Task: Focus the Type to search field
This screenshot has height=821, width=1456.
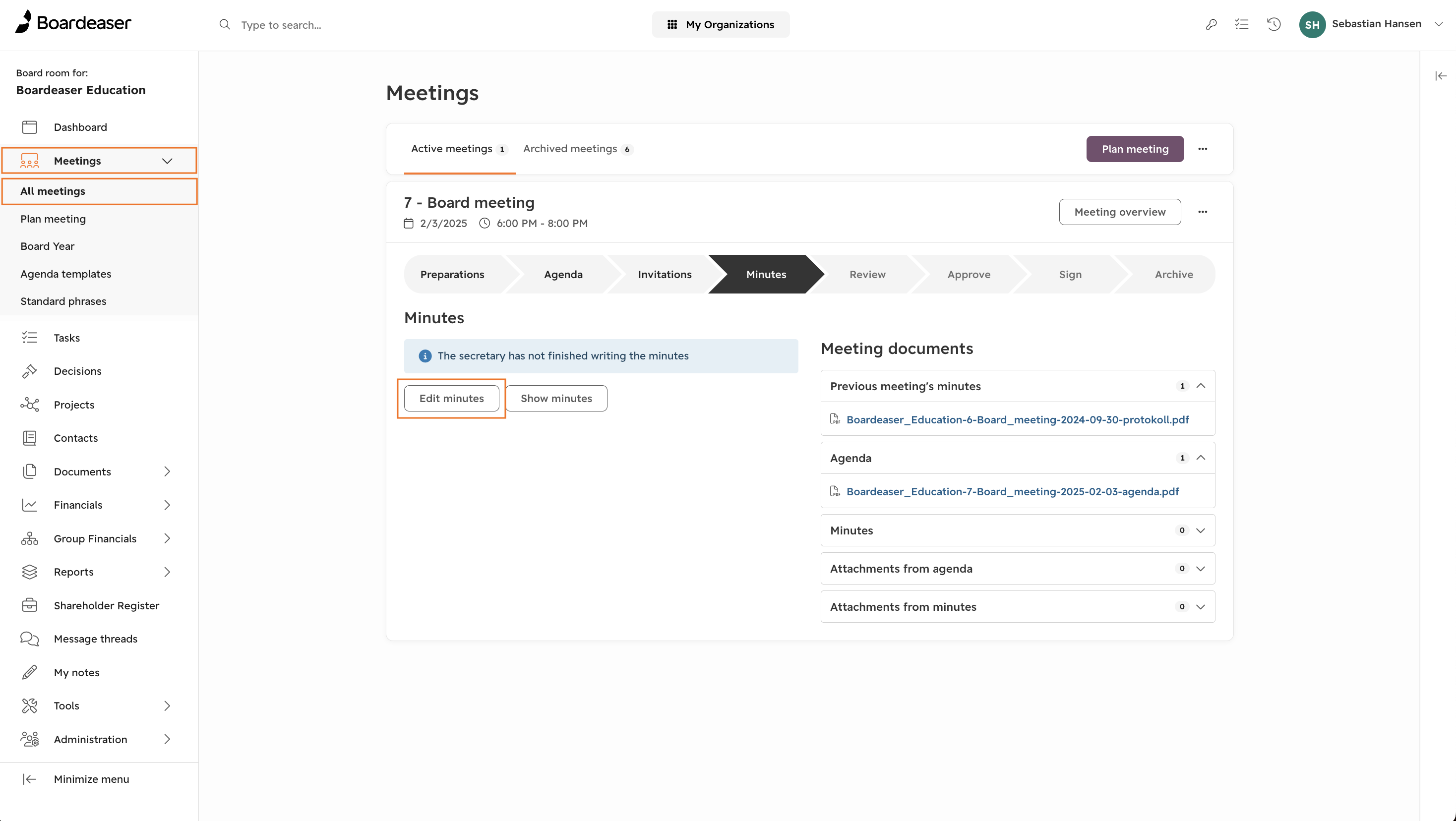Action: point(281,24)
